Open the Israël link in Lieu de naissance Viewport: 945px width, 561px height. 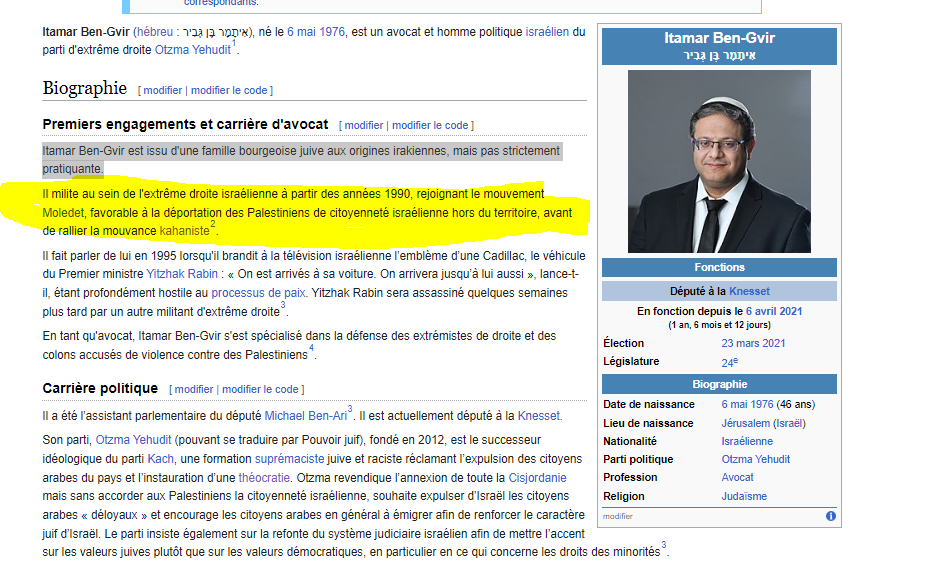pyautogui.click(x=789, y=424)
